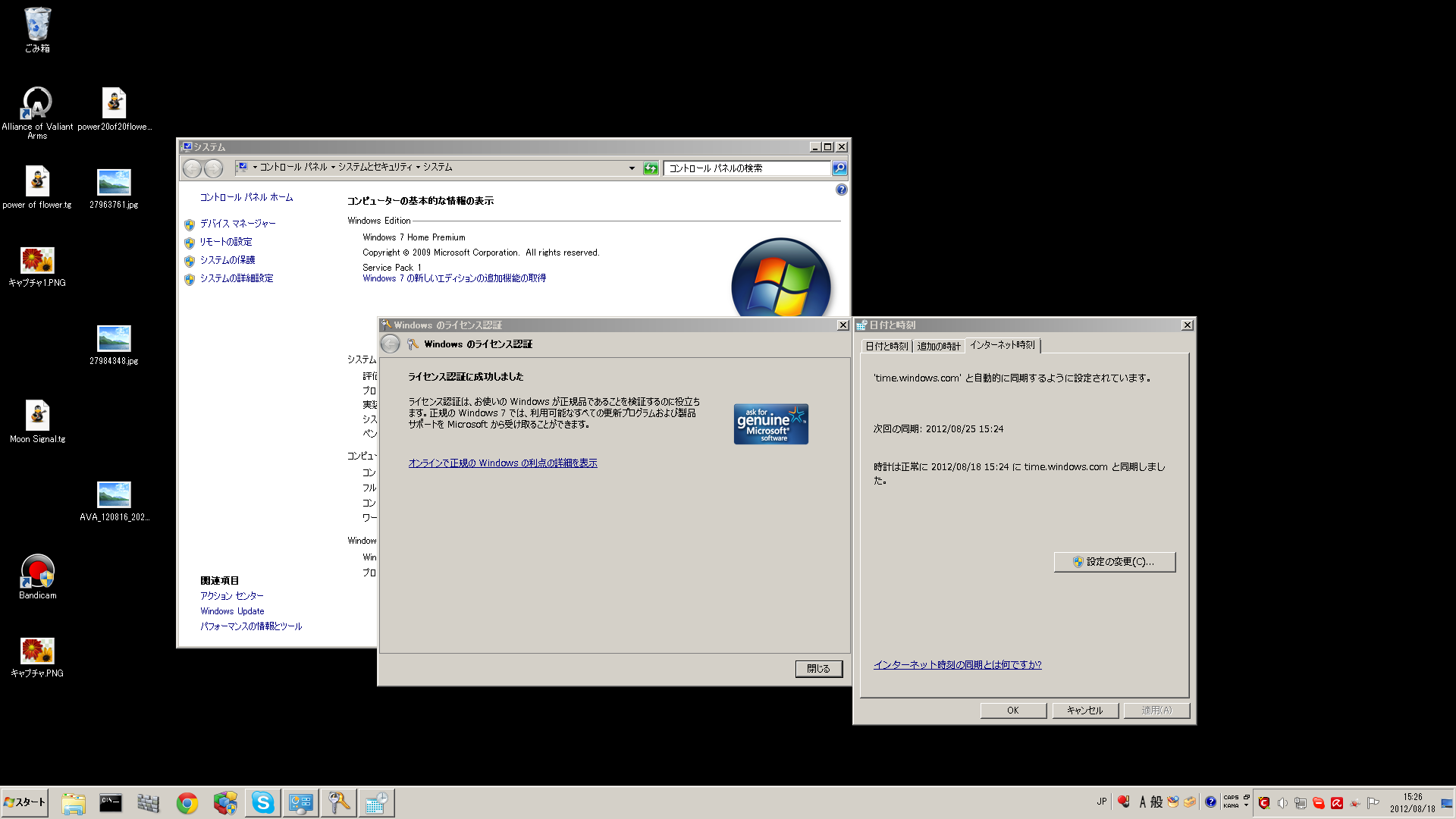Screen dimensions: 1456x819
Task: Click 設定の変更(C)... button
Action: pyautogui.click(x=1115, y=562)
